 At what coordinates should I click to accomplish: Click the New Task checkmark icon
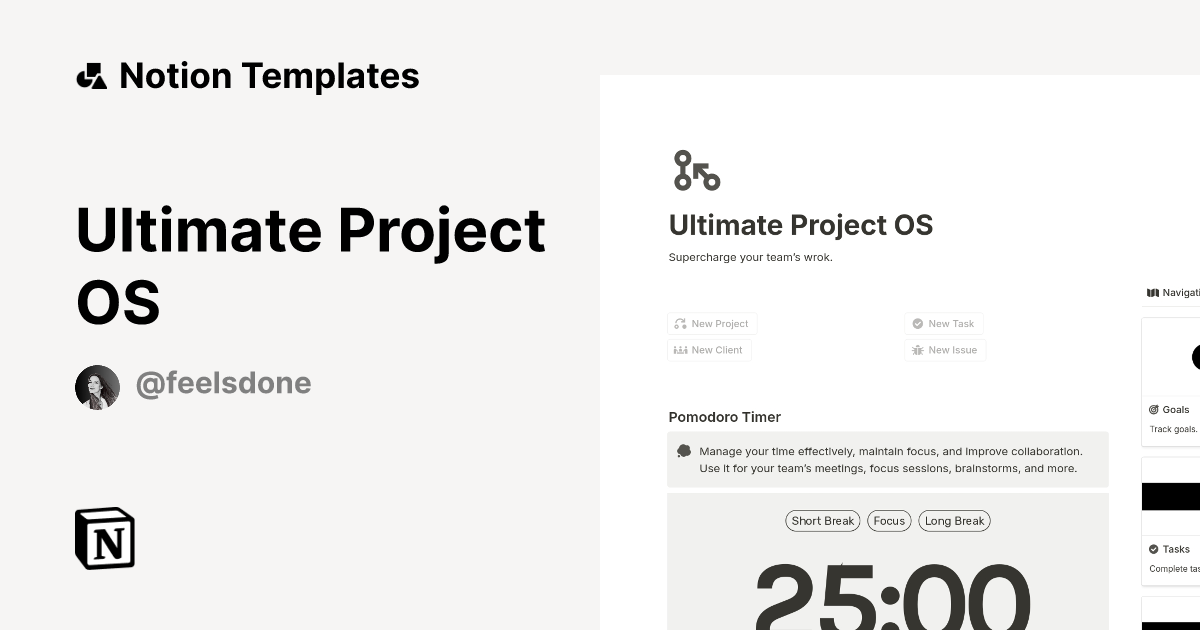[917, 323]
